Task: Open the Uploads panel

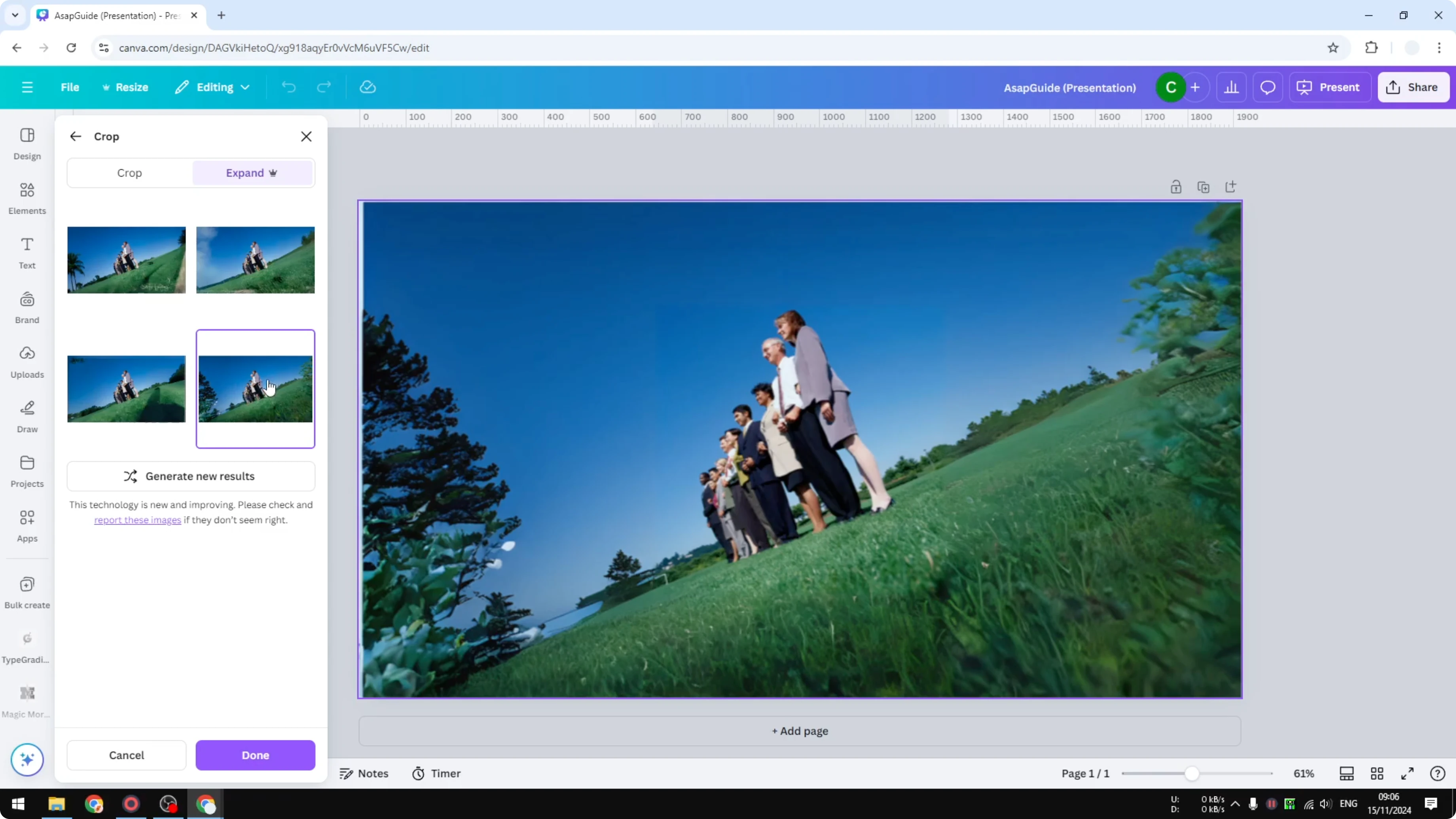Action: click(x=27, y=362)
